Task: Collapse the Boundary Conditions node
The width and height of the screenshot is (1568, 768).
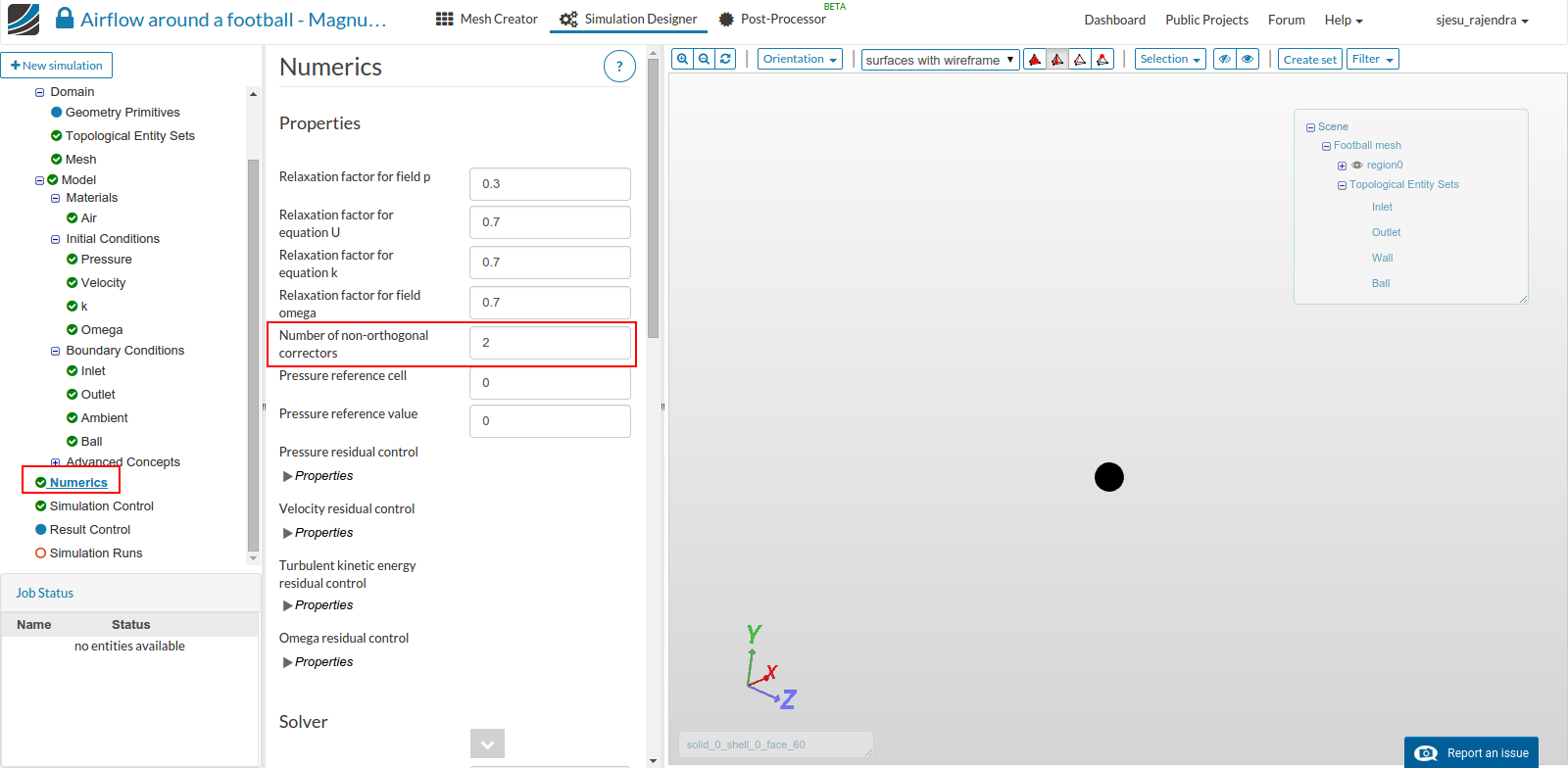Action: pos(56,352)
